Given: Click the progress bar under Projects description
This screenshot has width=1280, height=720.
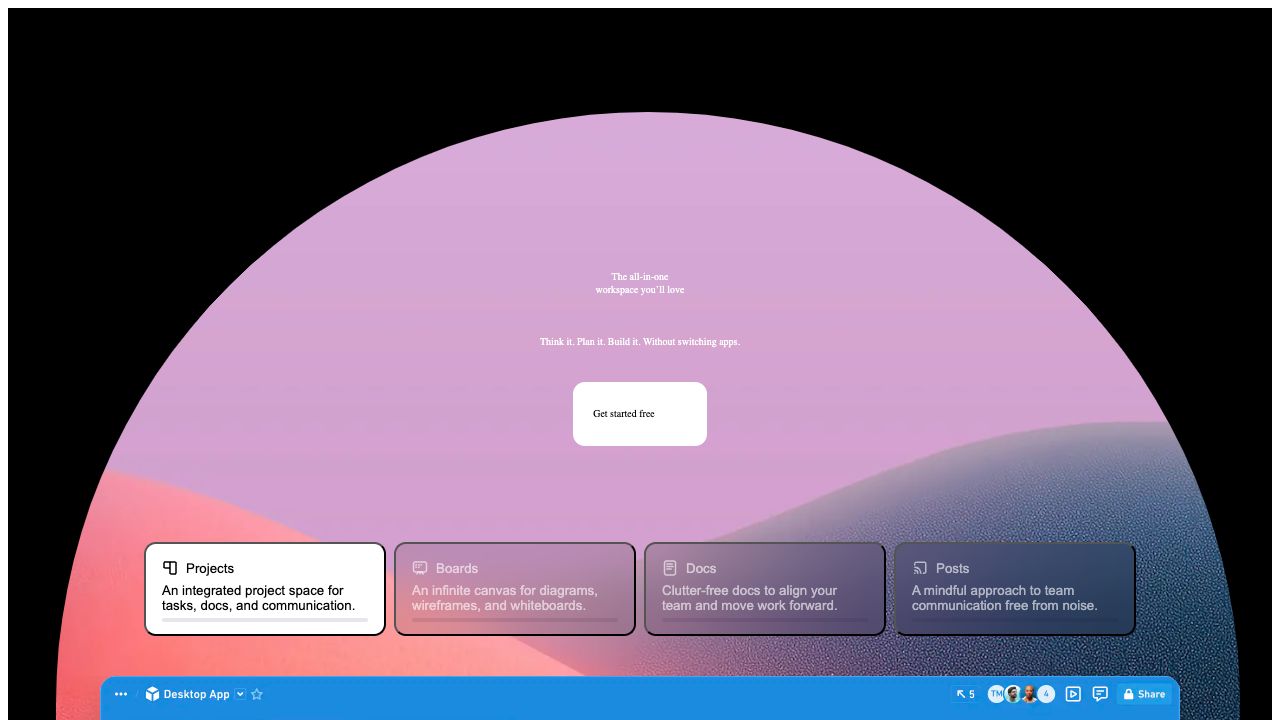Looking at the screenshot, I should click(265, 620).
